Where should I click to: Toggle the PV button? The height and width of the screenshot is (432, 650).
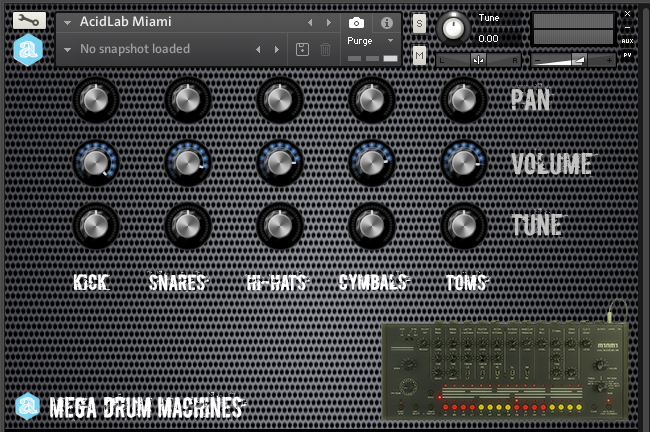click(x=627, y=55)
